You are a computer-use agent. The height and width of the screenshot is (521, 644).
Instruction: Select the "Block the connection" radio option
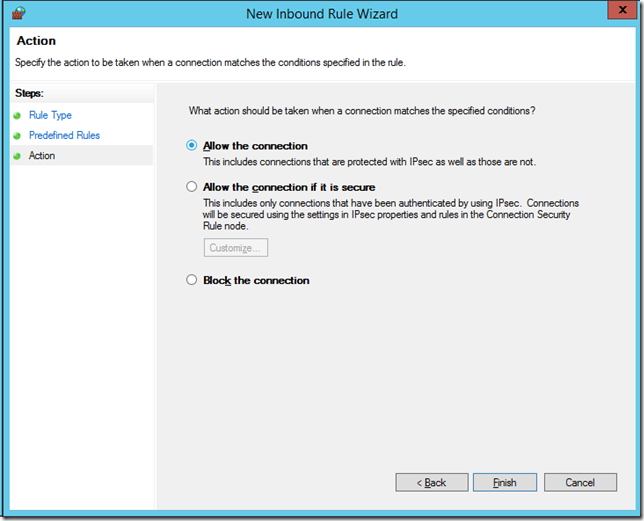192,281
